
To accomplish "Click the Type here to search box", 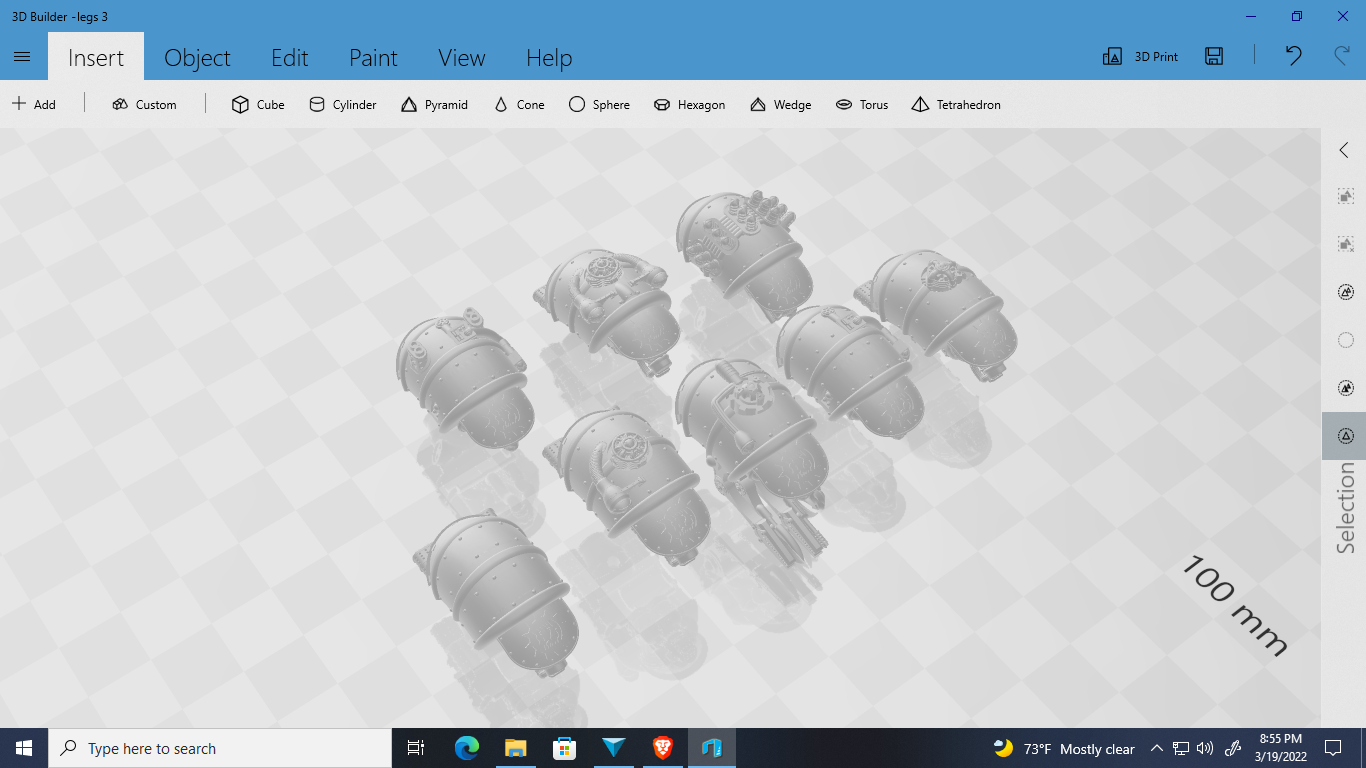I will click(220, 748).
